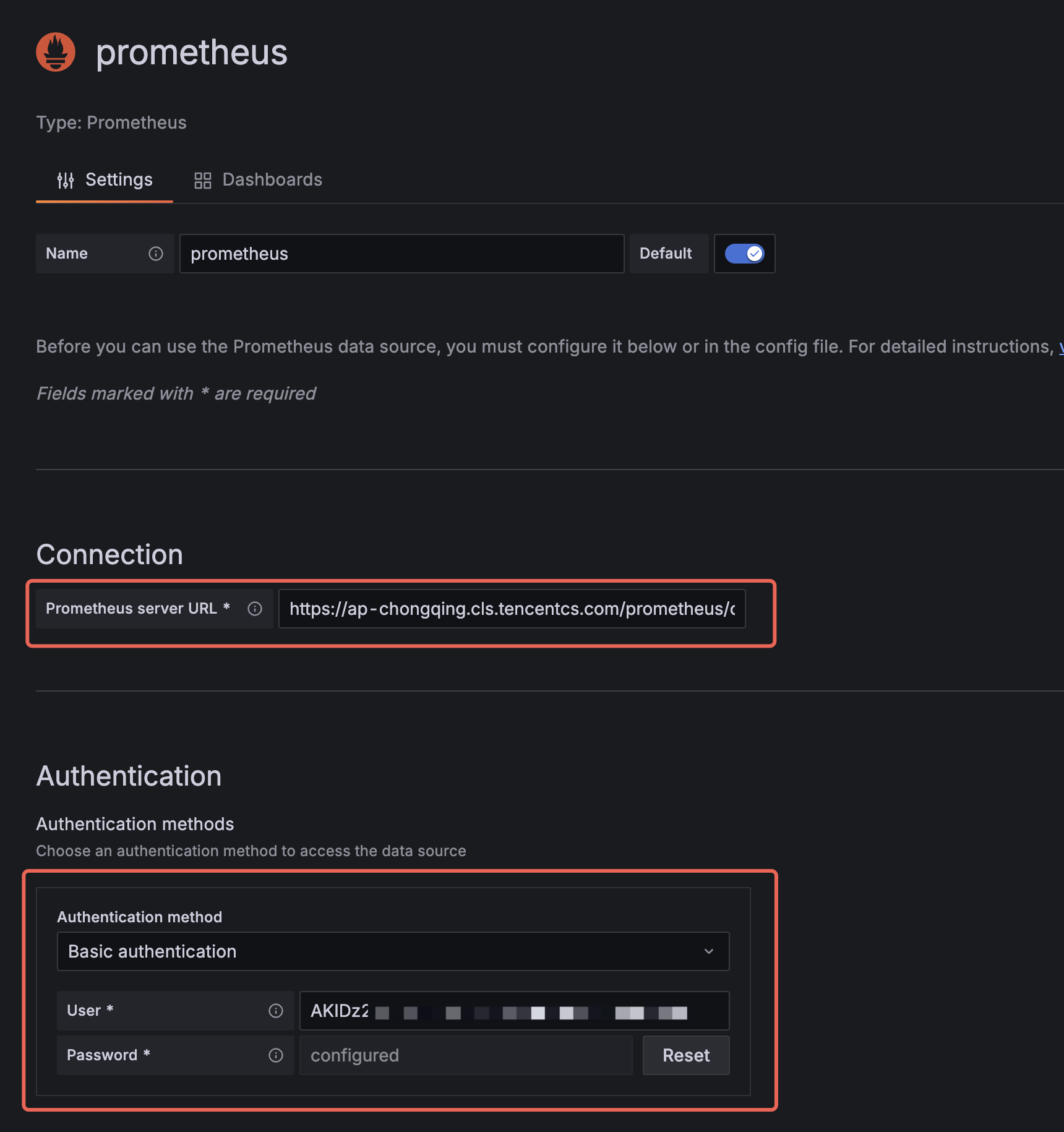Click the info icon beside Name

(156, 254)
